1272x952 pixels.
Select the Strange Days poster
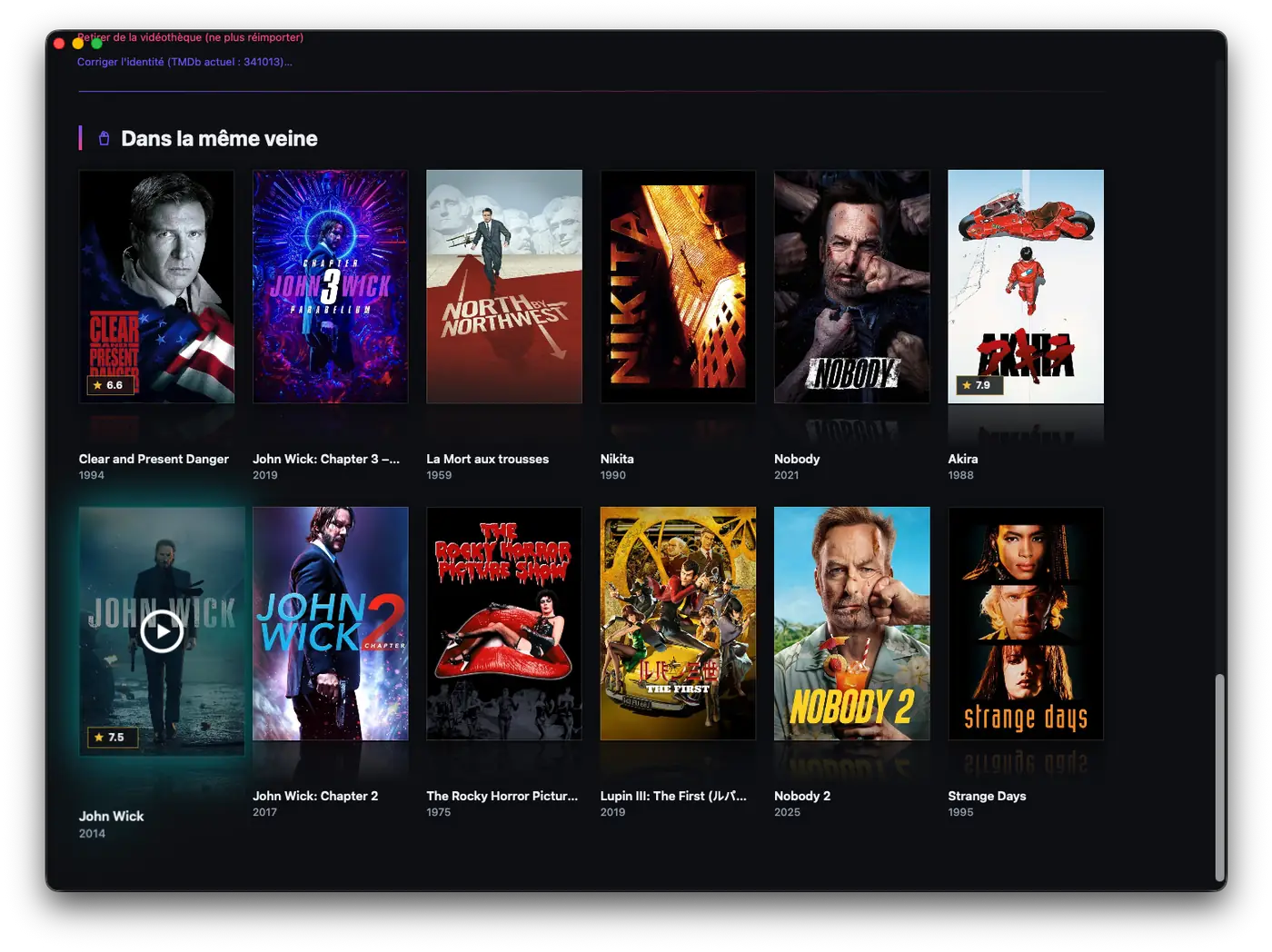[x=1026, y=623]
